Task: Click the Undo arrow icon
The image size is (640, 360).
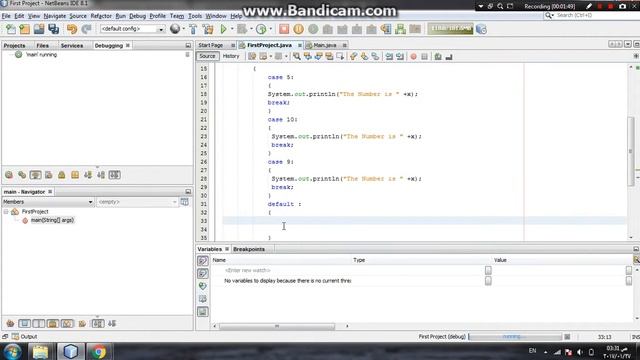Action: coord(72,29)
